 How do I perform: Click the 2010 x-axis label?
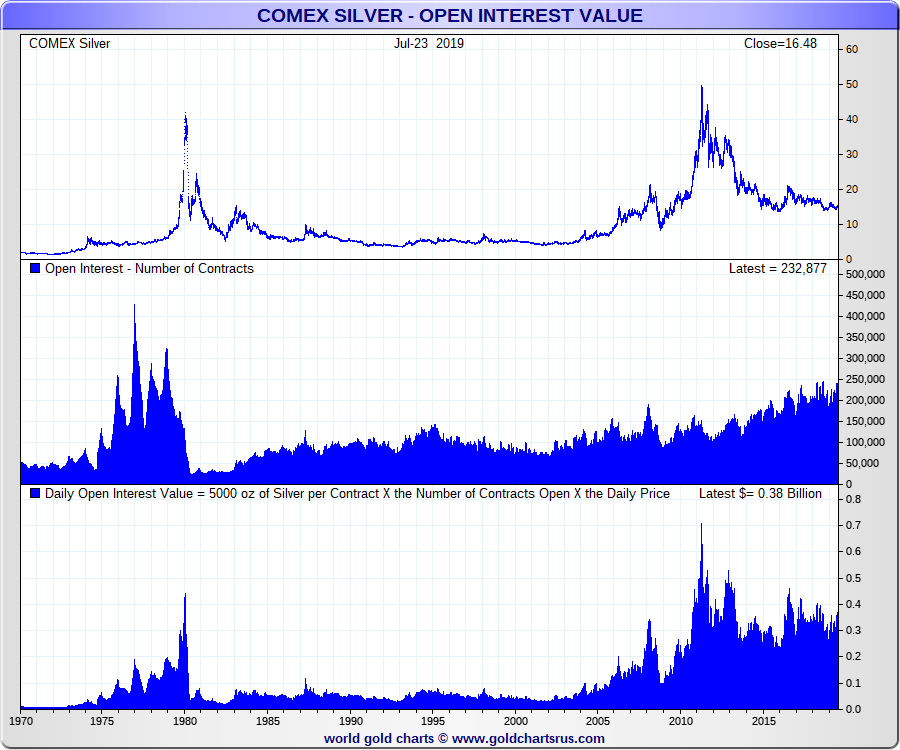point(681,721)
